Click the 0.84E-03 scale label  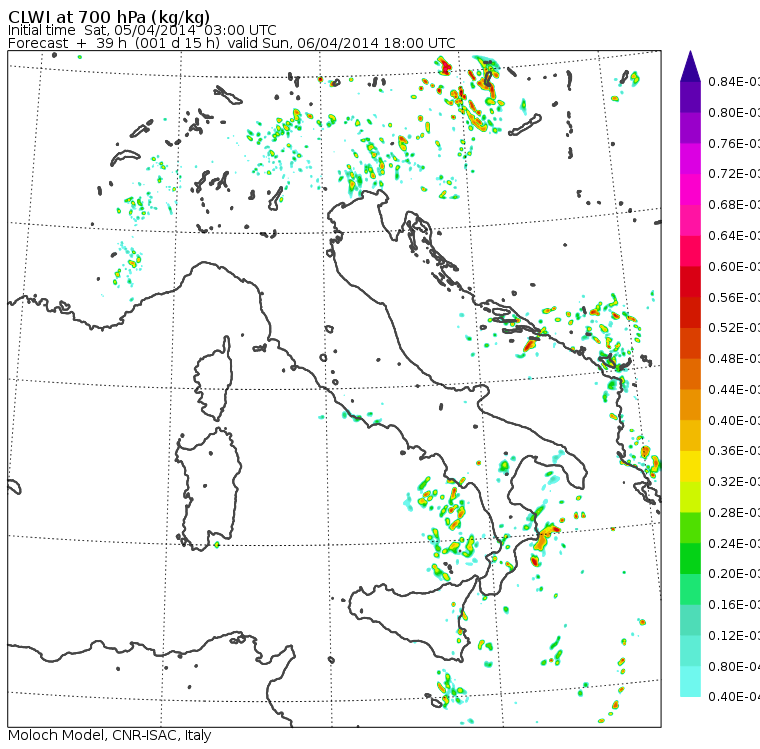[x=734, y=81]
